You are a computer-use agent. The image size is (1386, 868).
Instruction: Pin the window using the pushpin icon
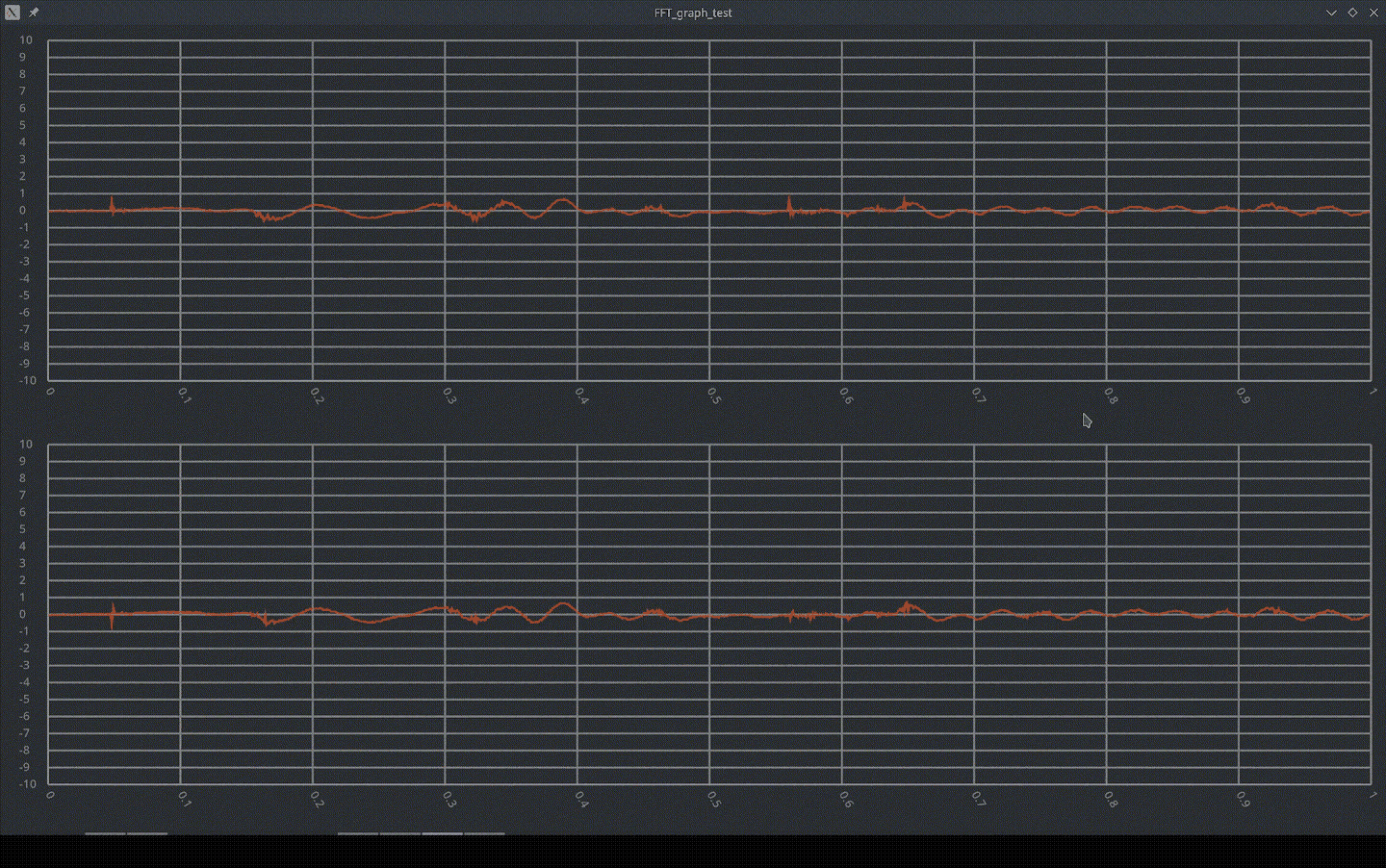pyautogui.click(x=34, y=13)
